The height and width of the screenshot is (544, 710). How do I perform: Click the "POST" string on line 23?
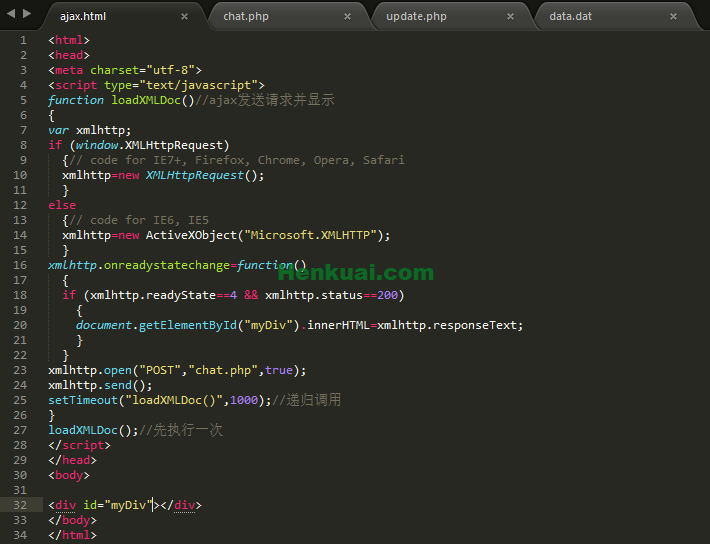tap(160, 370)
